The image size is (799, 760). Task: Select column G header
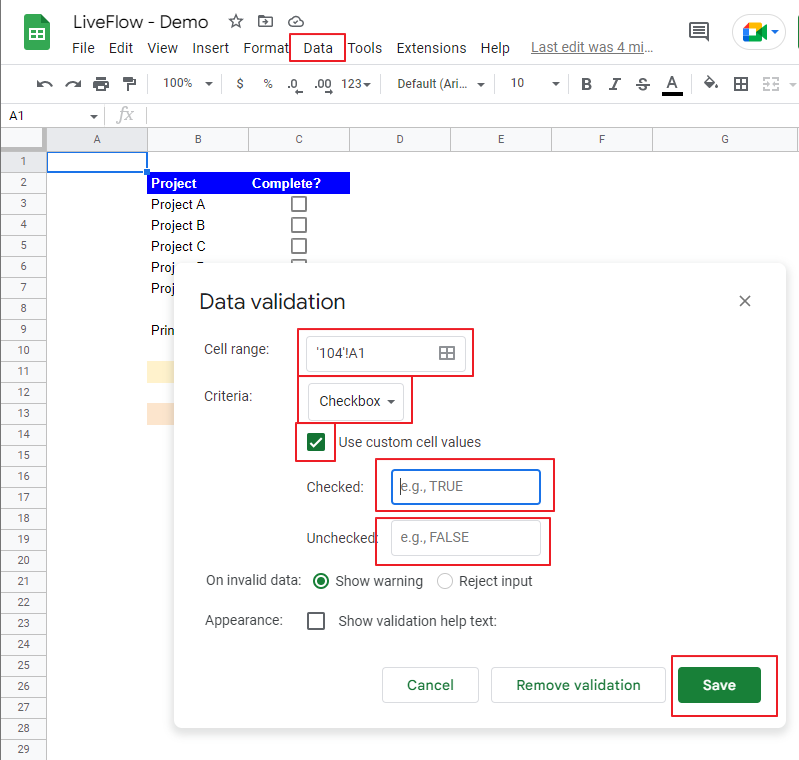pyautogui.click(x=725, y=139)
